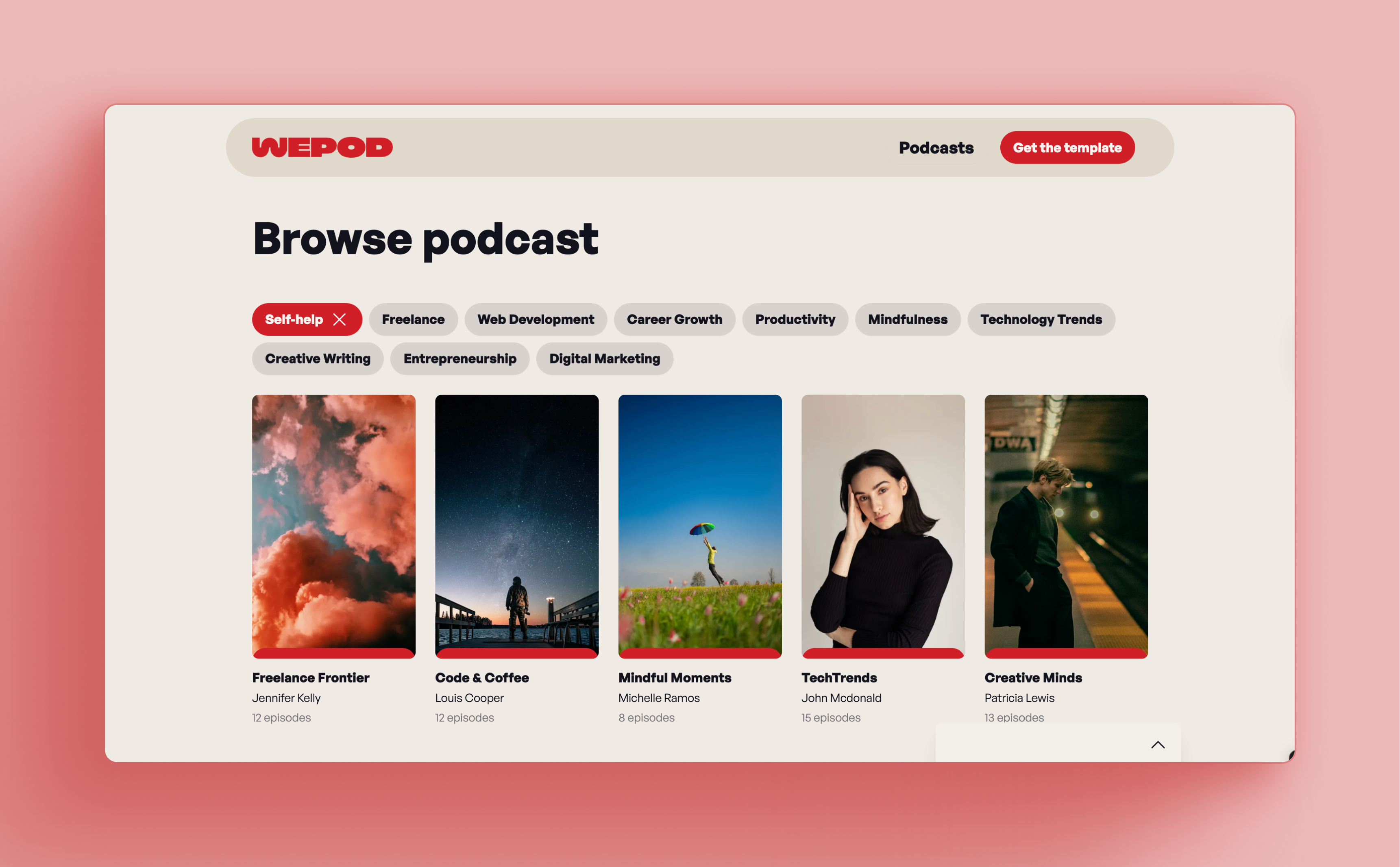
Task: Click the WEPOD logo
Action: (322, 148)
